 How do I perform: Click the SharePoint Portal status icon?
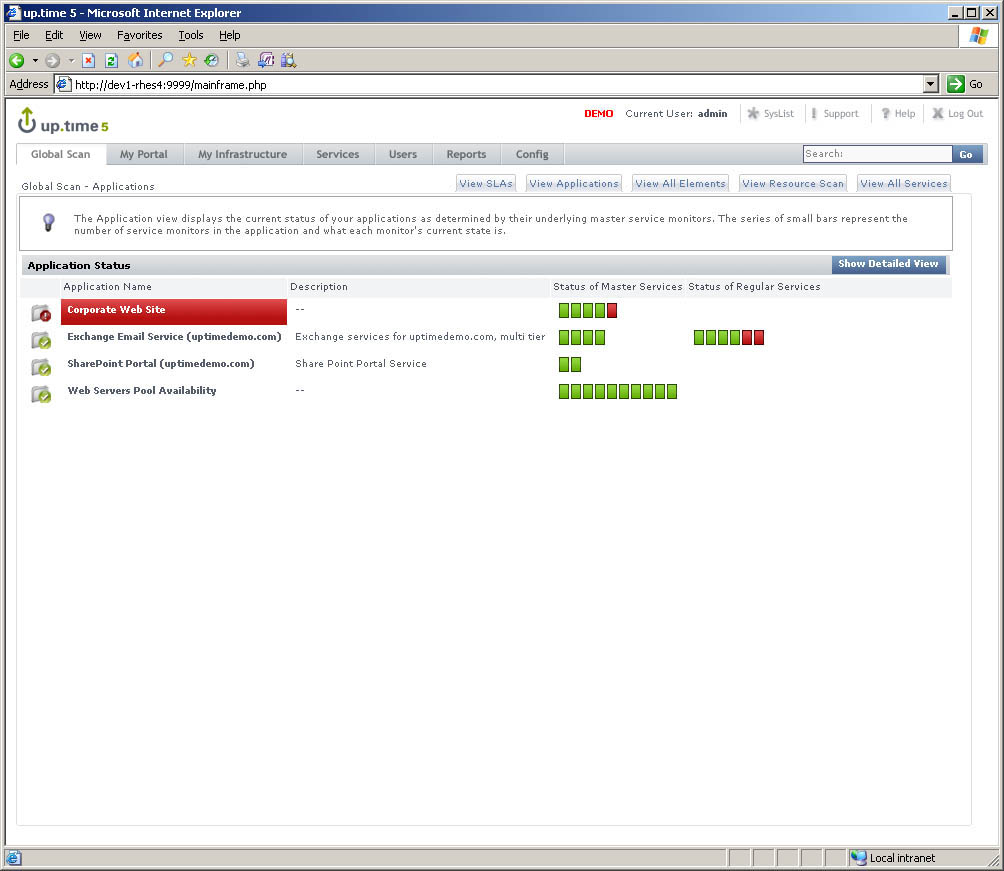(41, 367)
